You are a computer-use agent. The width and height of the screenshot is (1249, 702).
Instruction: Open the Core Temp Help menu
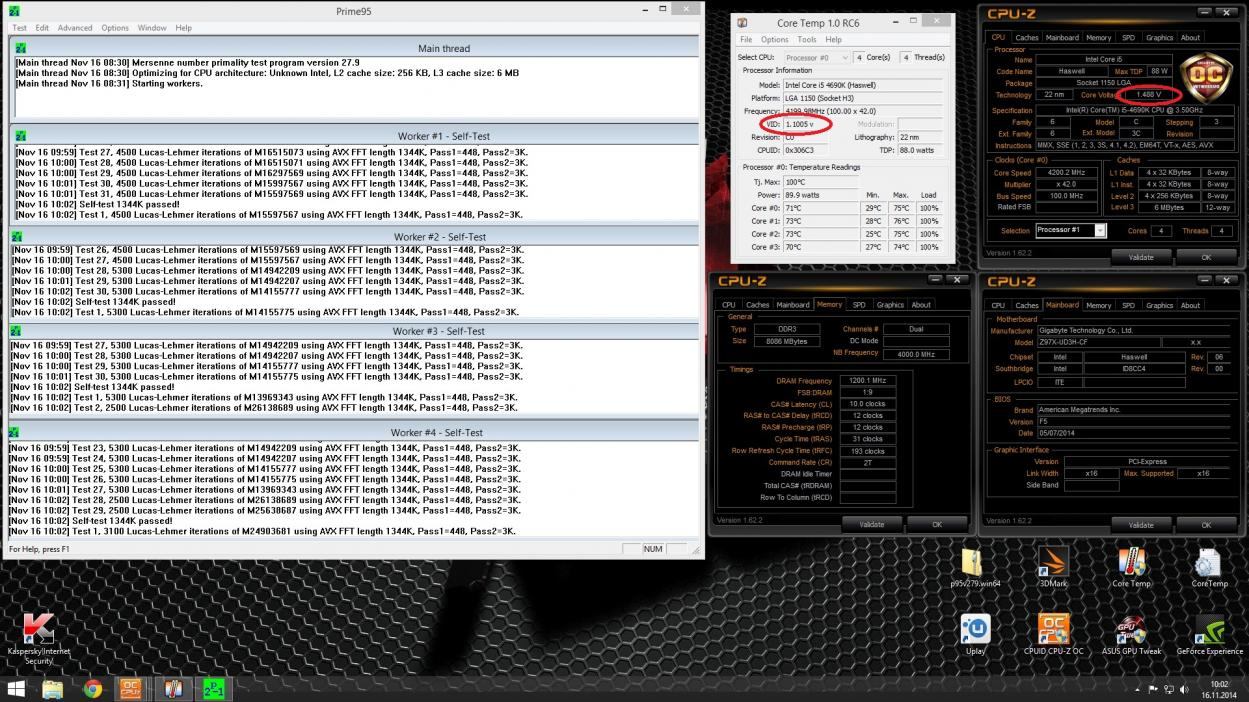click(833, 40)
